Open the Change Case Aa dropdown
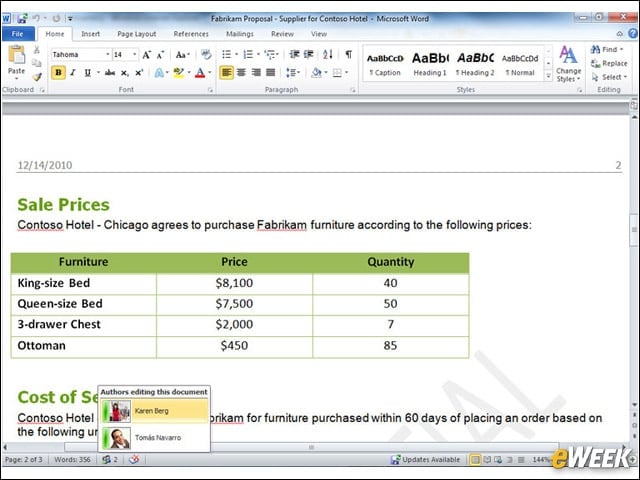This screenshot has height=480, width=640. click(x=182, y=55)
